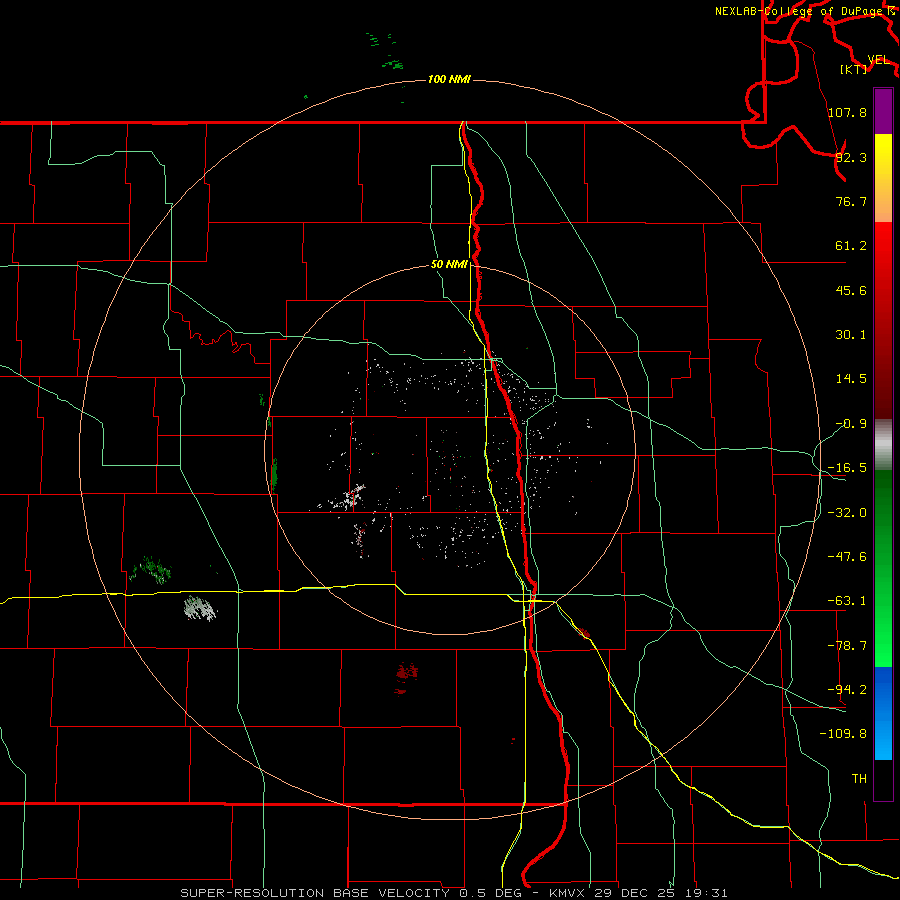Select the 92.3 velocity scale value
900x900 pixels.
click(x=851, y=157)
